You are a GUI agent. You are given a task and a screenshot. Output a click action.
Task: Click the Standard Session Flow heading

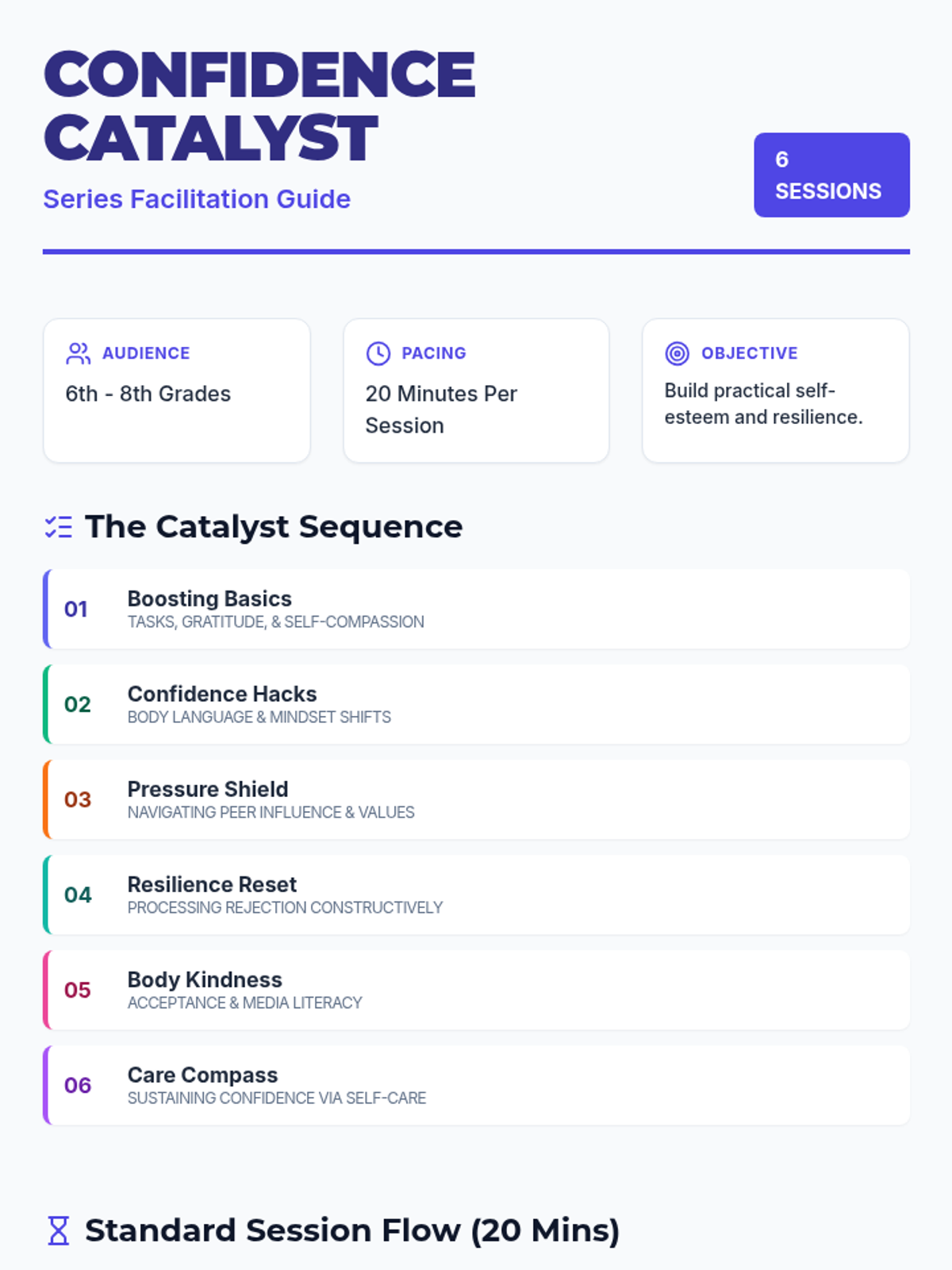pos(352,1230)
